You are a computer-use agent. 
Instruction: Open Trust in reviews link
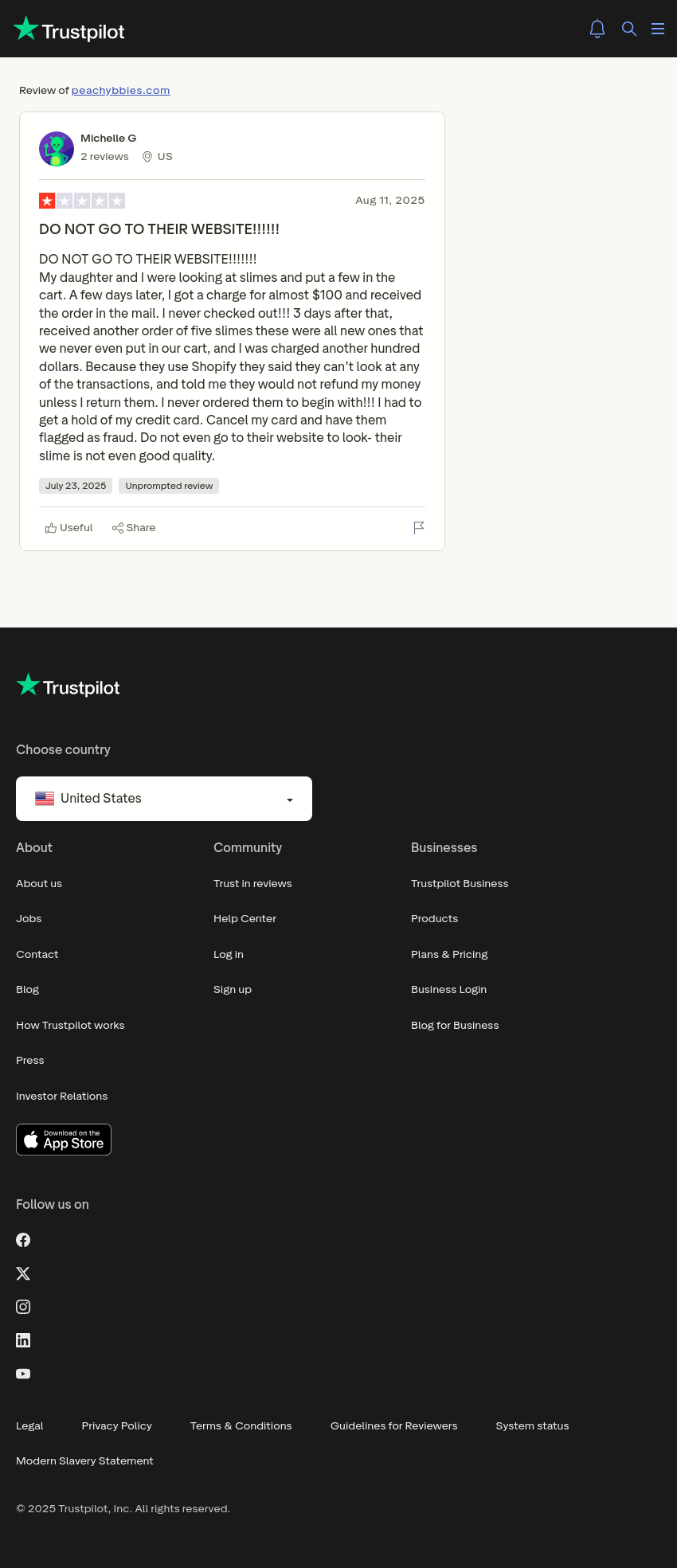tap(252, 883)
